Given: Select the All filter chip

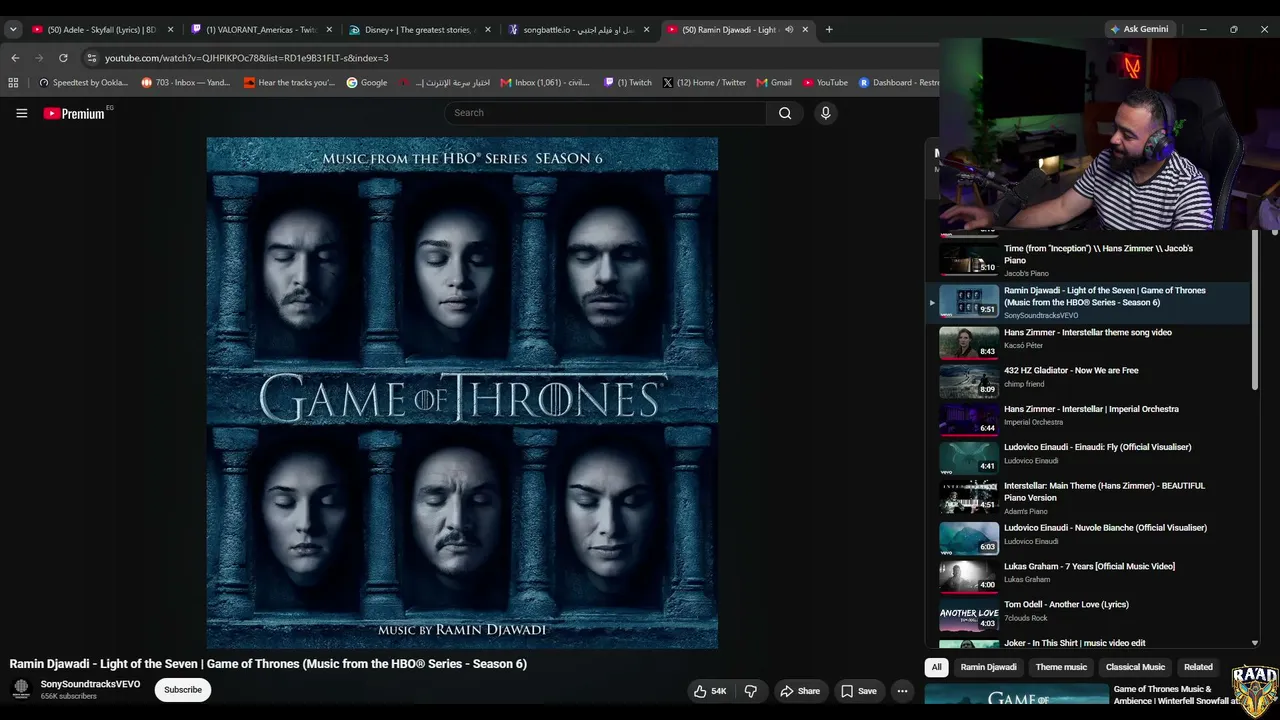Looking at the screenshot, I should tap(936, 667).
